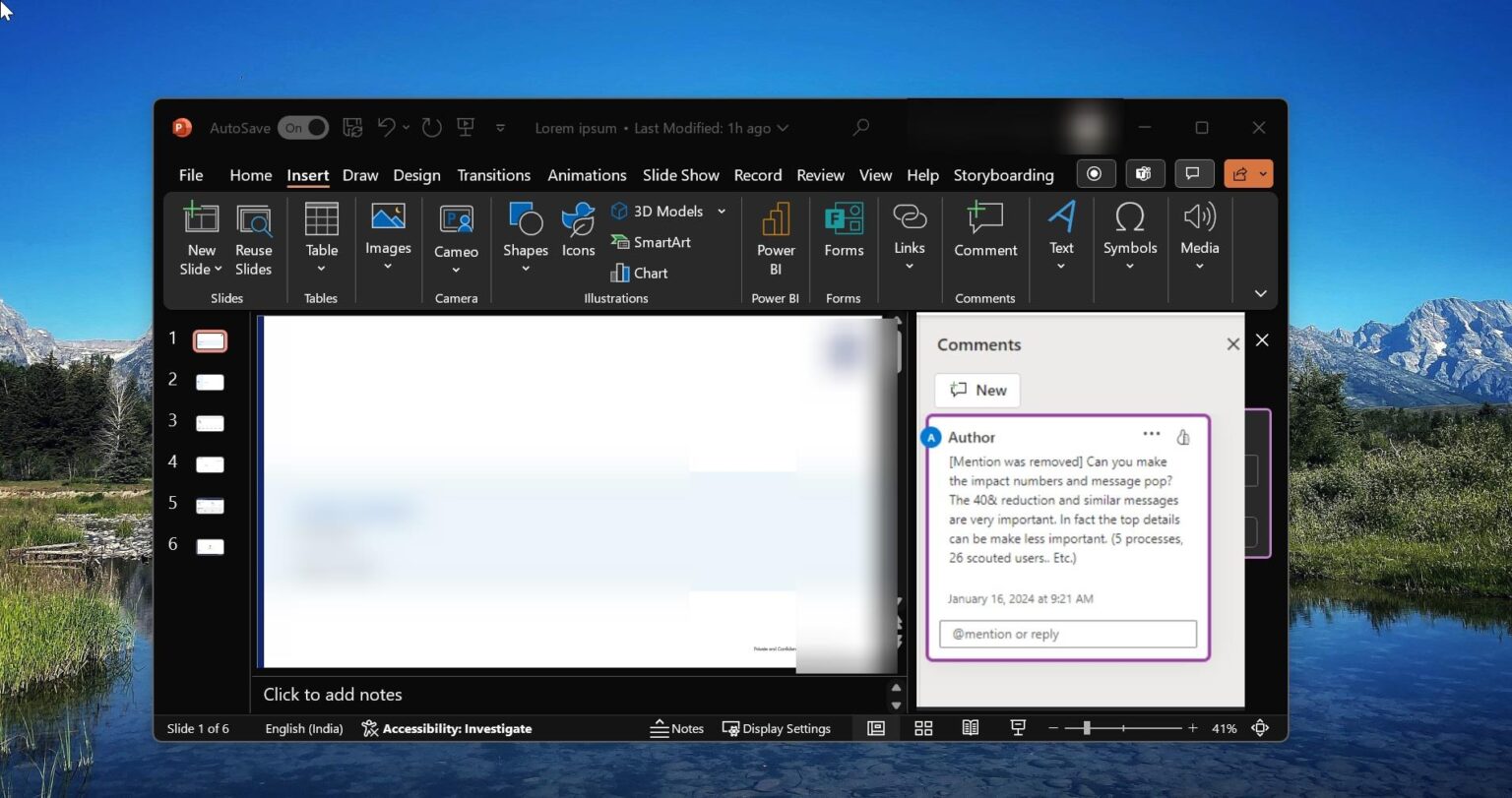
Task: Toggle the Notes pane from the status bar
Action: (677, 728)
